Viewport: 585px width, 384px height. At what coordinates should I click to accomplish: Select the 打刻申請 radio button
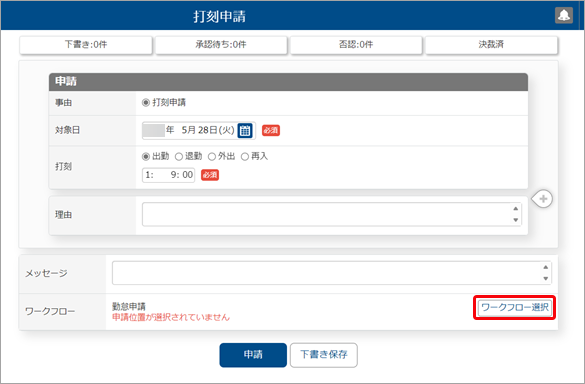(x=146, y=103)
